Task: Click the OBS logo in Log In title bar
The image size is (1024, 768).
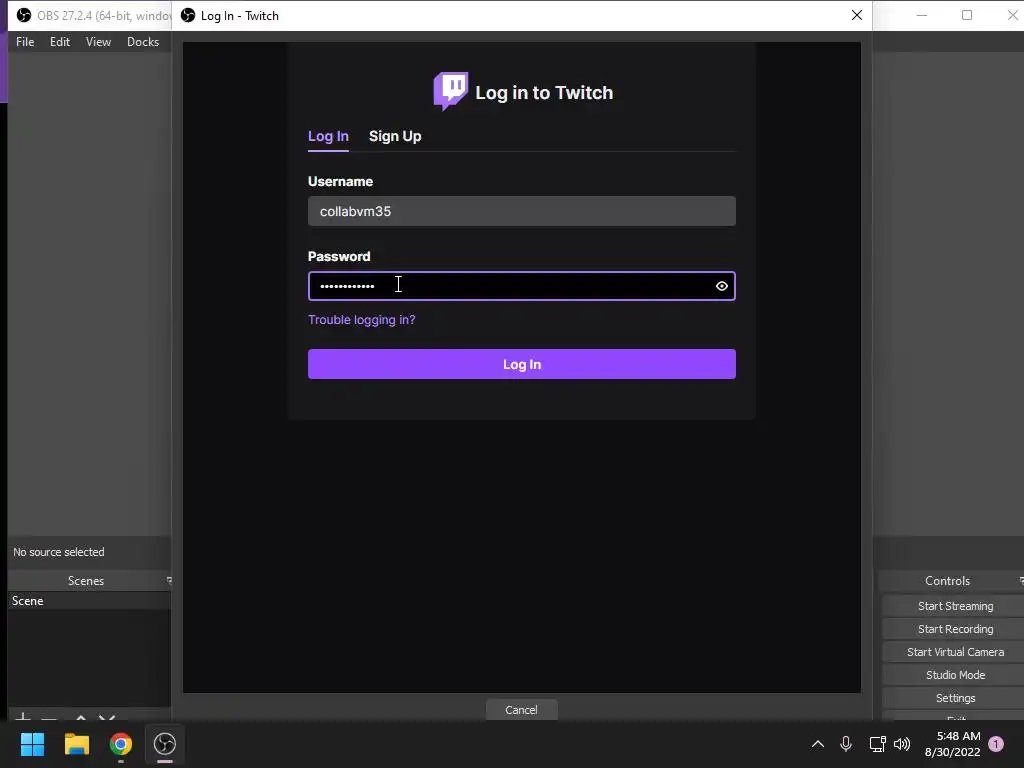Action: [188, 15]
